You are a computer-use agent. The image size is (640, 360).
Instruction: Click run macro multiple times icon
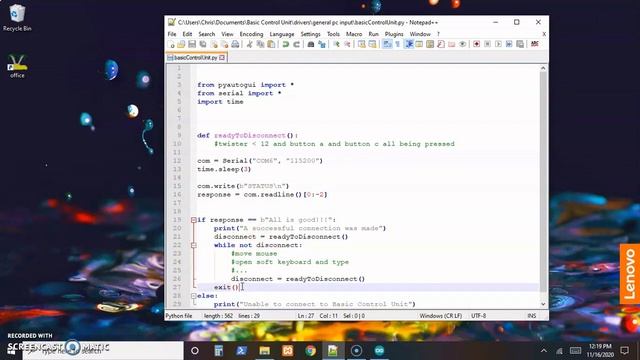pos(509,44)
